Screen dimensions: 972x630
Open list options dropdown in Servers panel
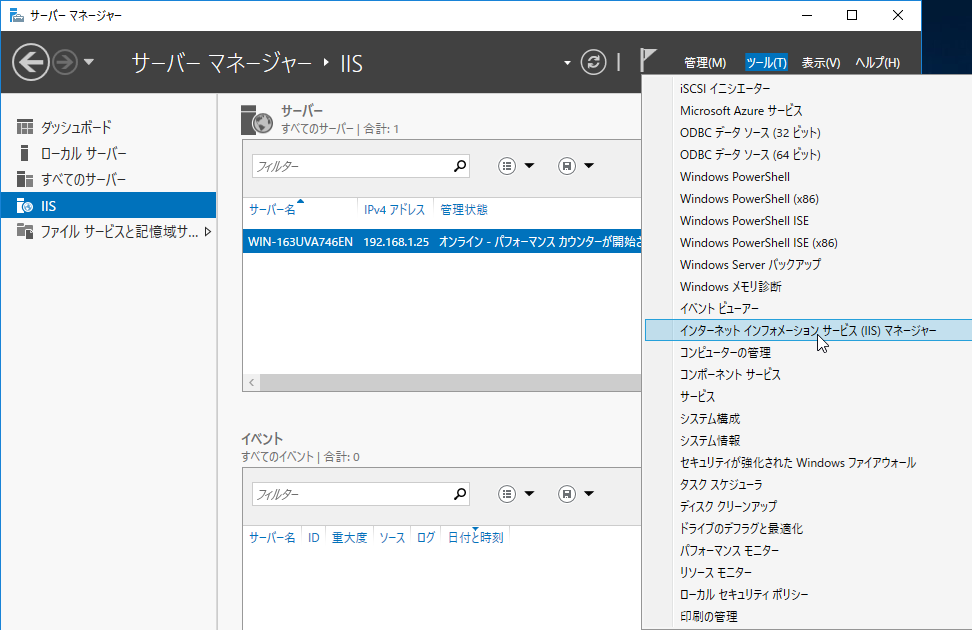pyautogui.click(x=517, y=166)
